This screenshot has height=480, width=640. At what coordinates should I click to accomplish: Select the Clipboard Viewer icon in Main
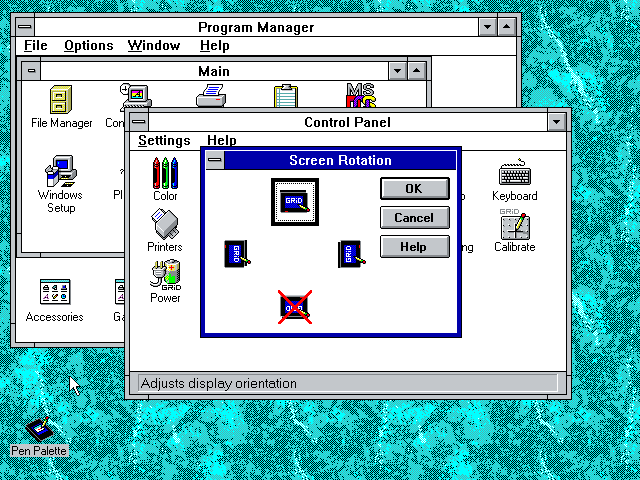click(286, 96)
